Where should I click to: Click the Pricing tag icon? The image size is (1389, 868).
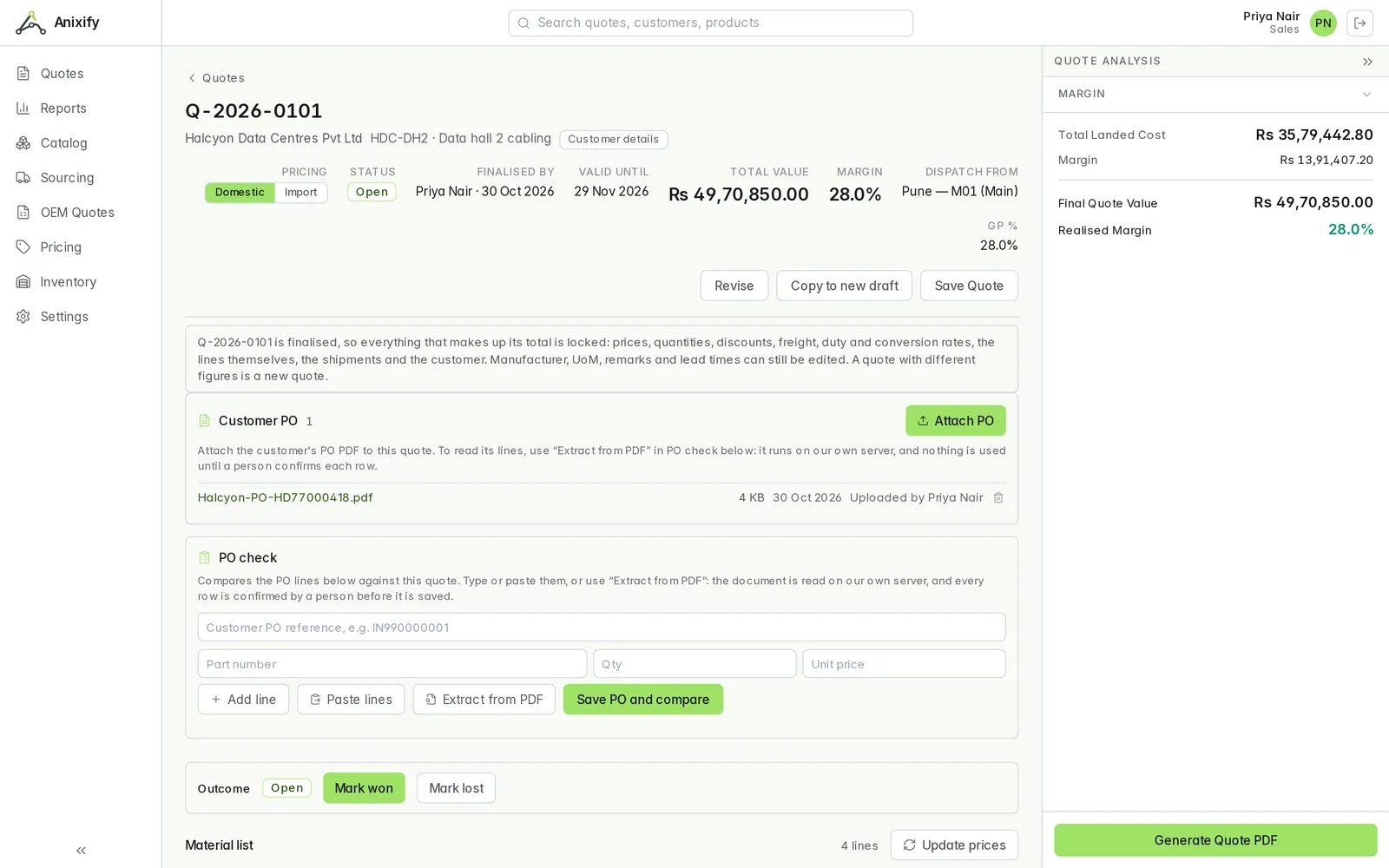23,247
